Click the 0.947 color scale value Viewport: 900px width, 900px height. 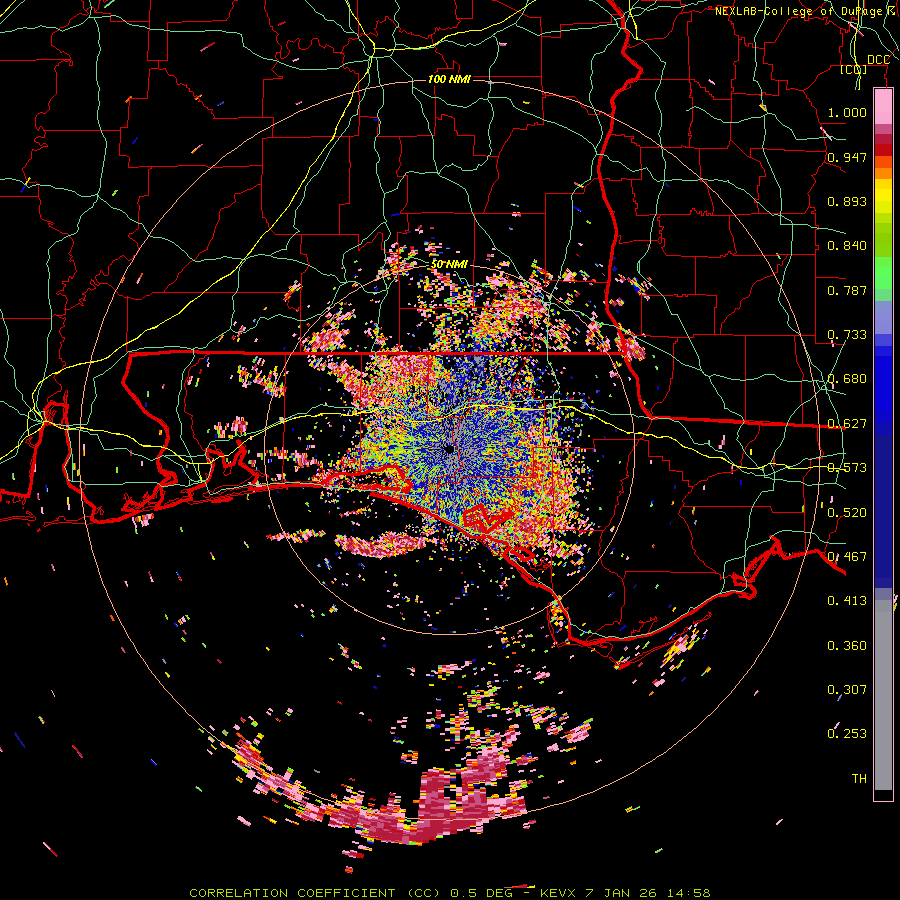point(847,157)
